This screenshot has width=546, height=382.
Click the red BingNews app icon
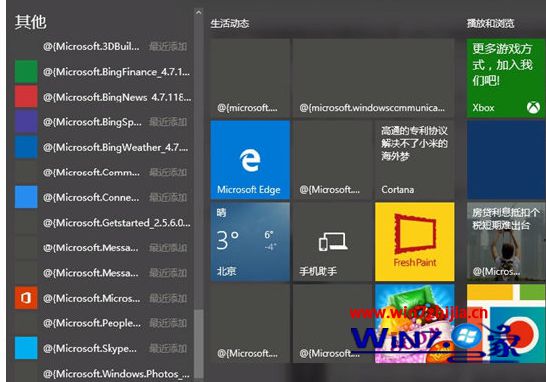coord(26,97)
